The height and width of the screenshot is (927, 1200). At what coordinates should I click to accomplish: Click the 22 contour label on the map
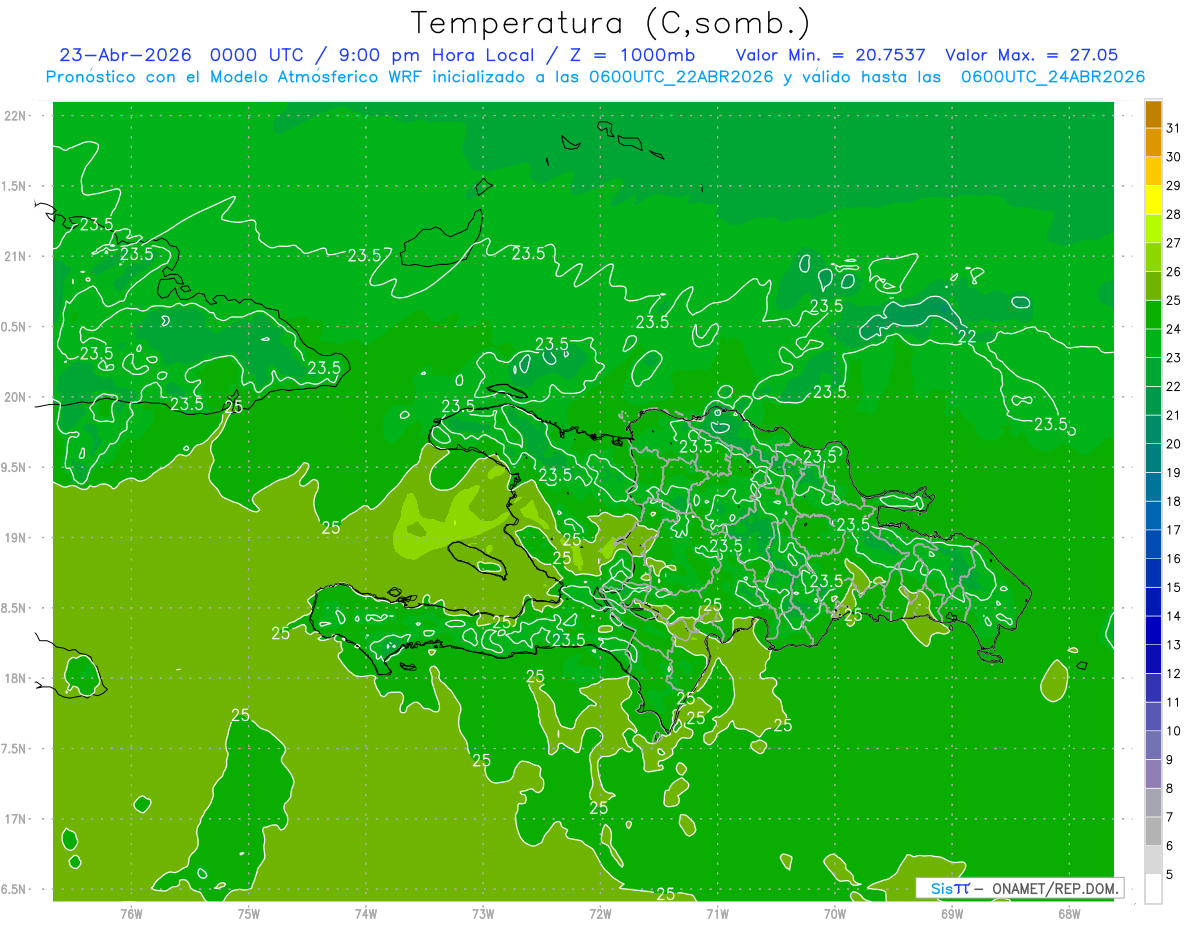pyautogui.click(x=967, y=336)
